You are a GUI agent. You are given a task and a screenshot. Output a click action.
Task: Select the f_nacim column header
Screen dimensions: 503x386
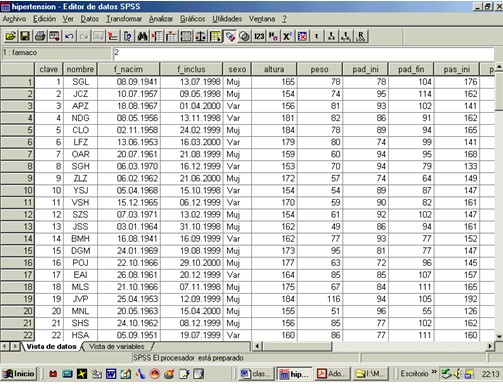click(x=128, y=69)
